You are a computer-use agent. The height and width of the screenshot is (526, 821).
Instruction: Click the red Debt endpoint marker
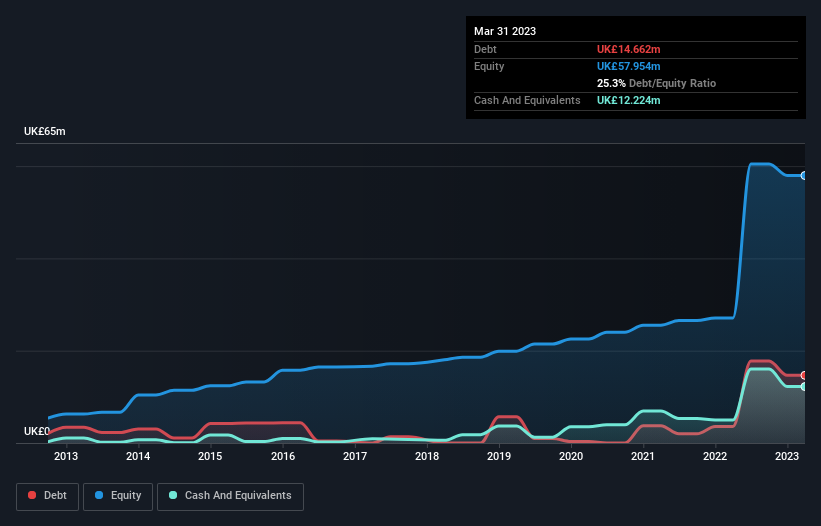pyautogui.click(x=803, y=375)
